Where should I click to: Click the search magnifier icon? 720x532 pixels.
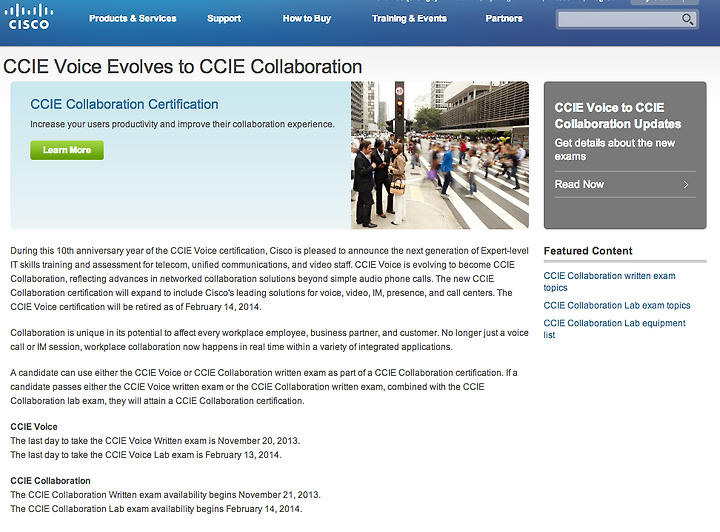coord(687,19)
